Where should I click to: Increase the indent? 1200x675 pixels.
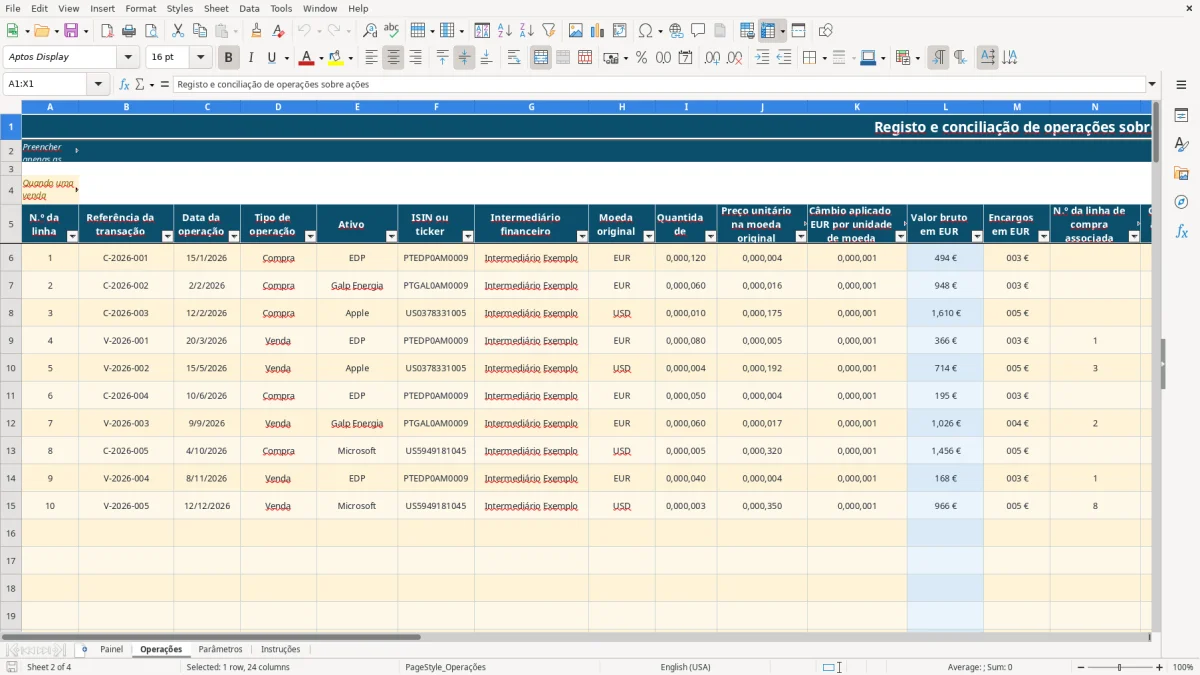point(762,58)
